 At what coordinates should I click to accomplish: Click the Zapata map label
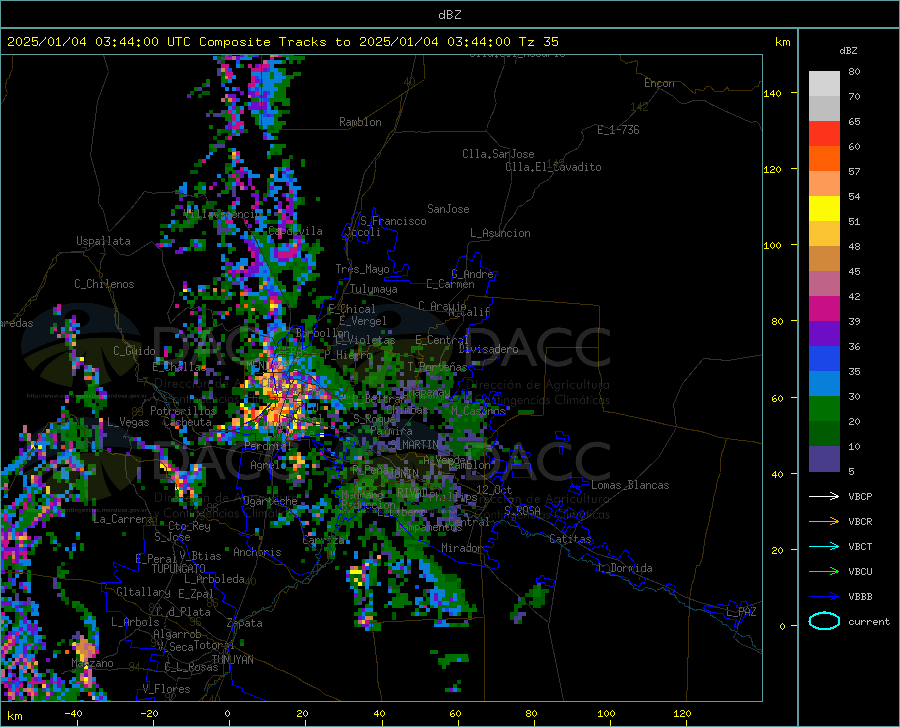pyautogui.click(x=245, y=623)
